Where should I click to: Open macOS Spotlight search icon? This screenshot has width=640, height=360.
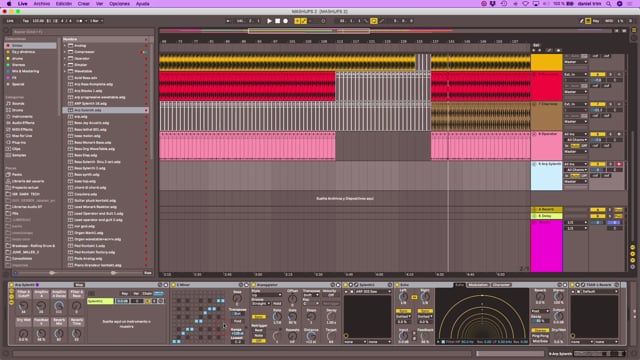608,4
